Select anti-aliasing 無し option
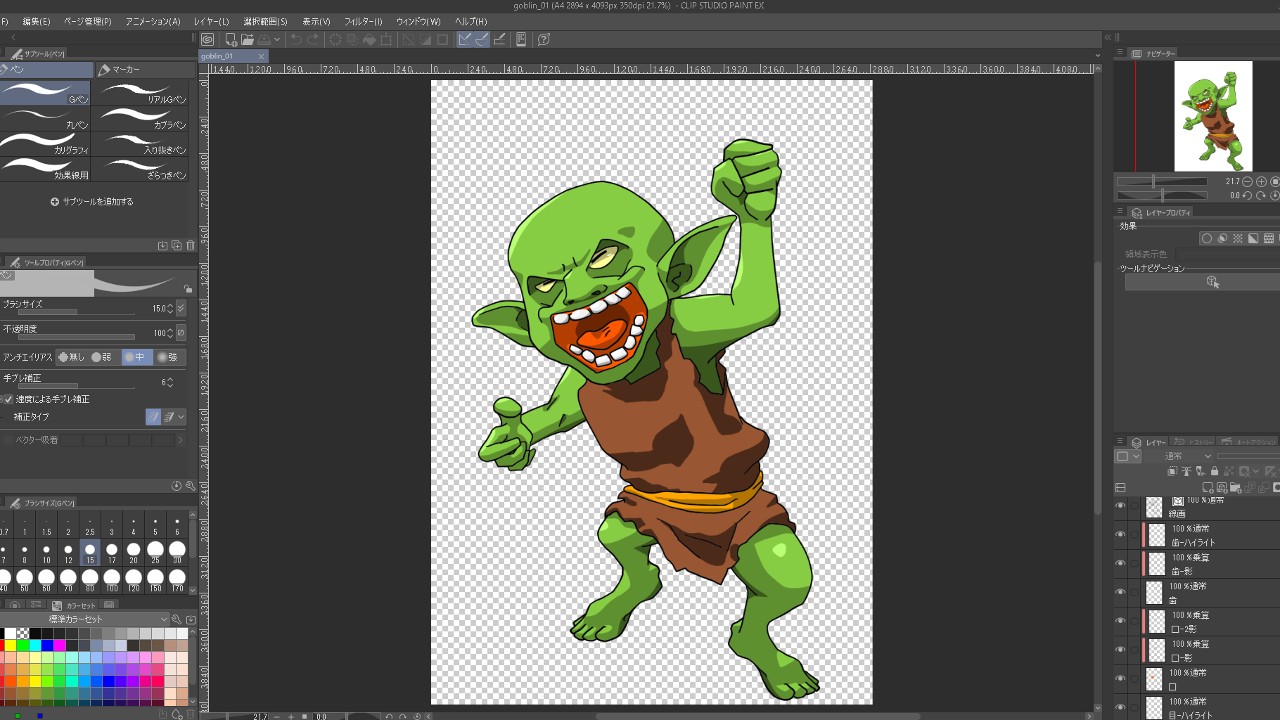 (72, 357)
